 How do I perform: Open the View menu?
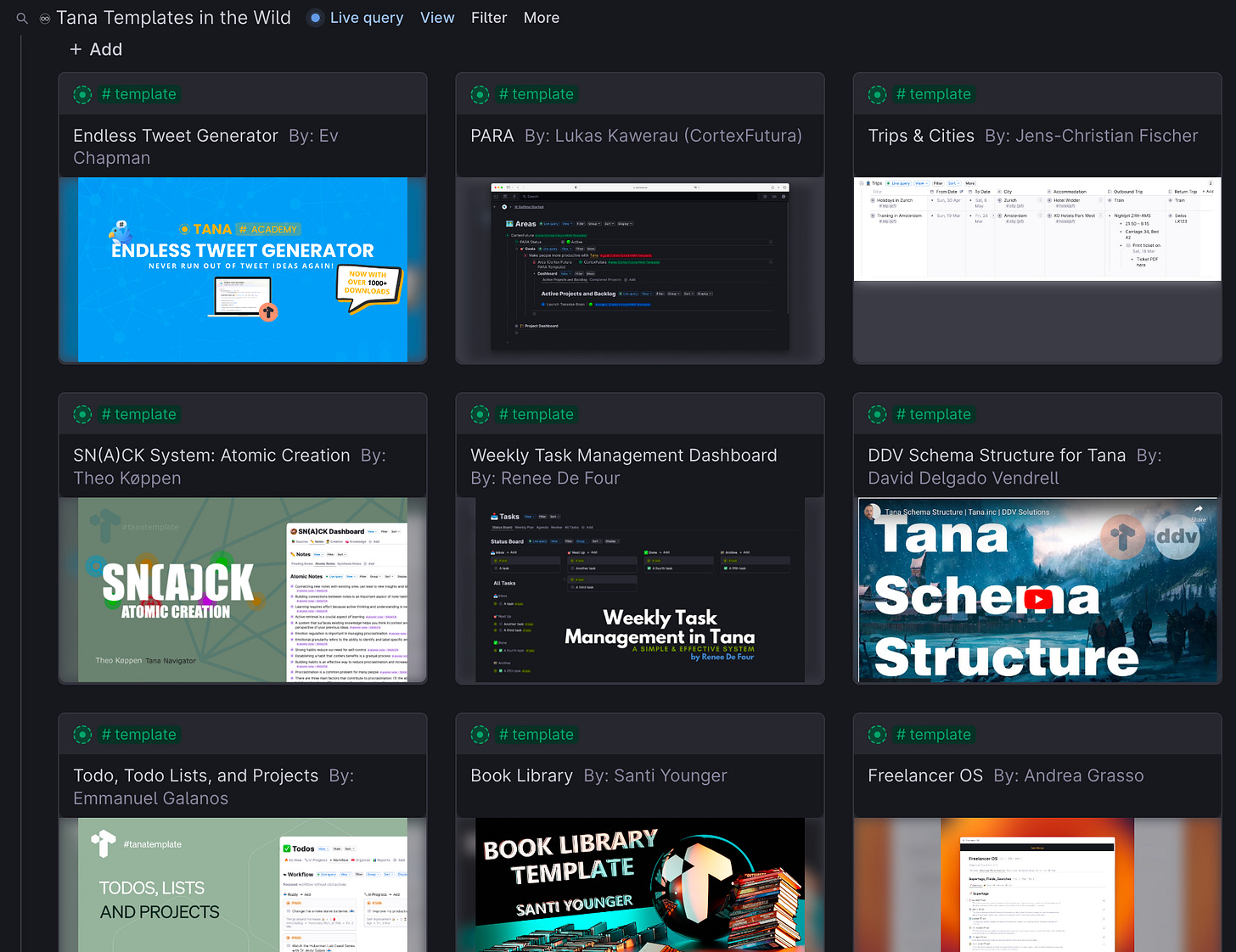437,18
